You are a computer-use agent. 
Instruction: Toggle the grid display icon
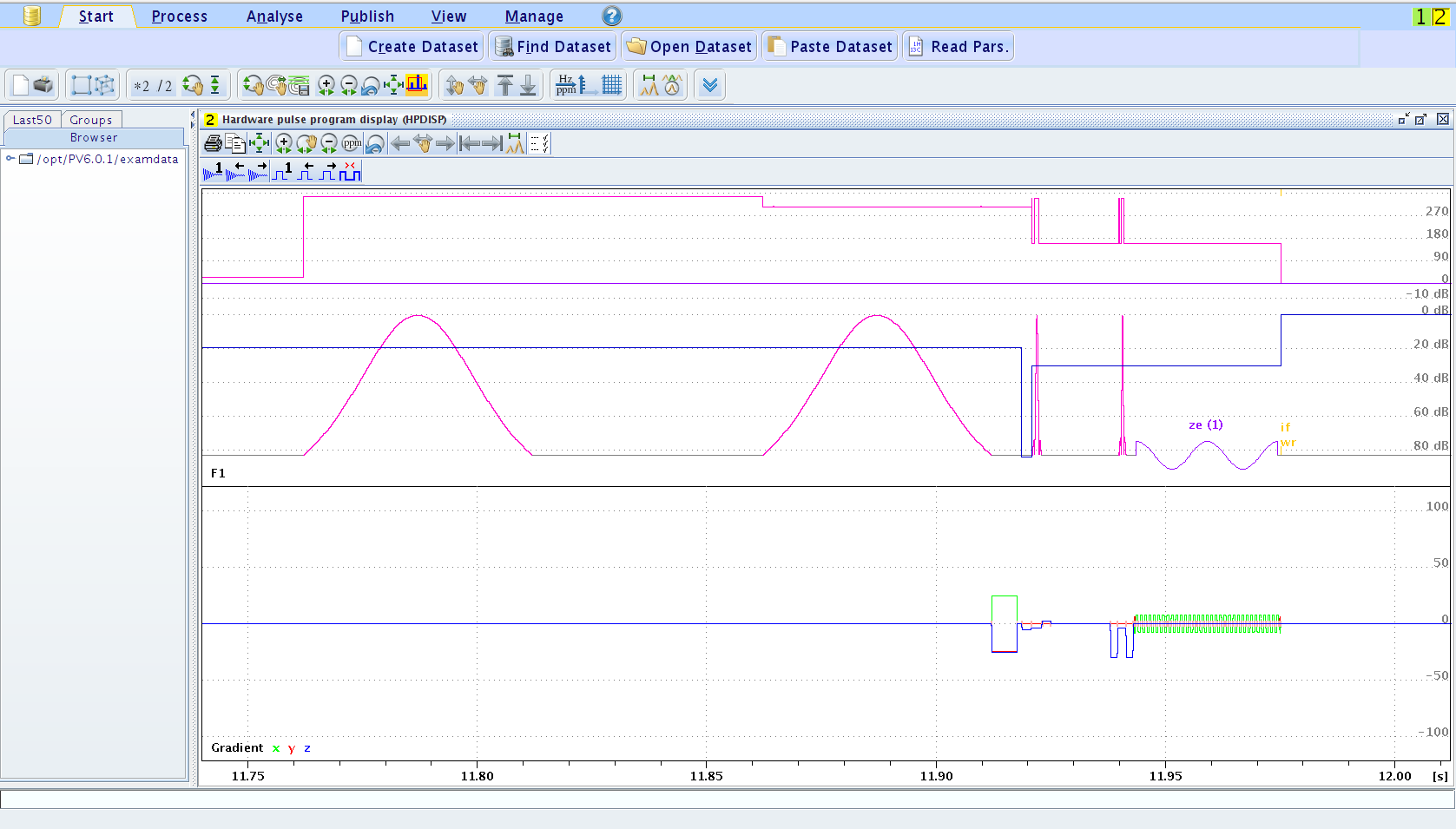point(612,85)
